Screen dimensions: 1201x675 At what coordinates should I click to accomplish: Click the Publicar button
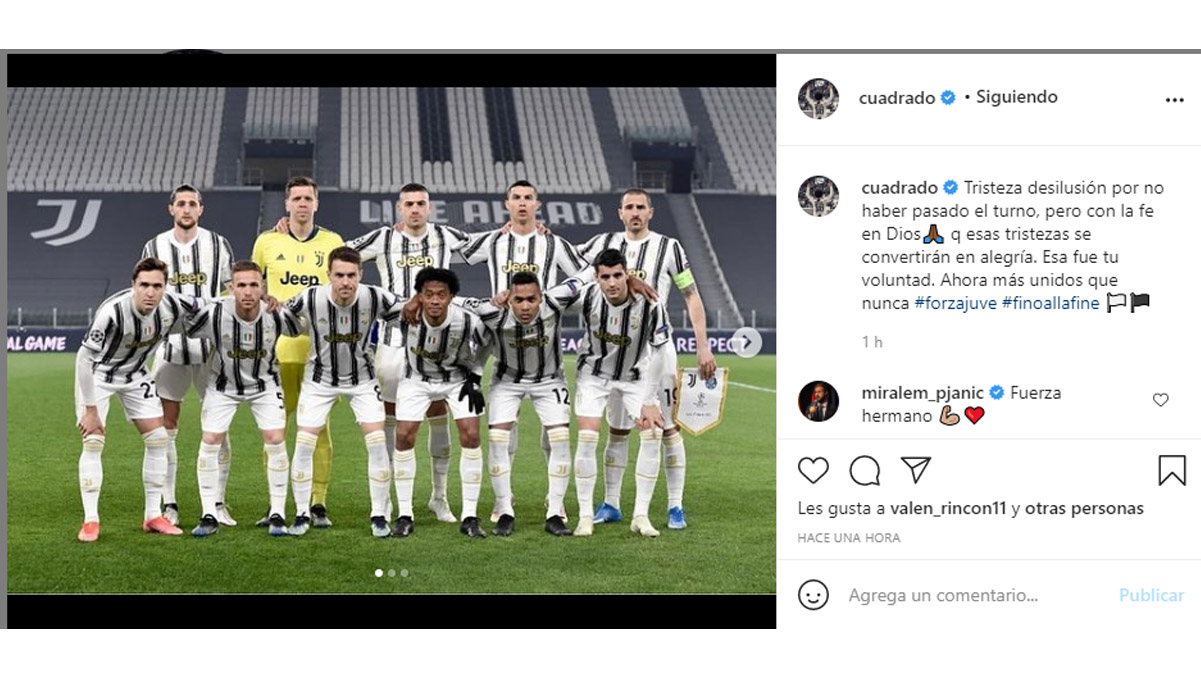click(x=1151, y=595)
